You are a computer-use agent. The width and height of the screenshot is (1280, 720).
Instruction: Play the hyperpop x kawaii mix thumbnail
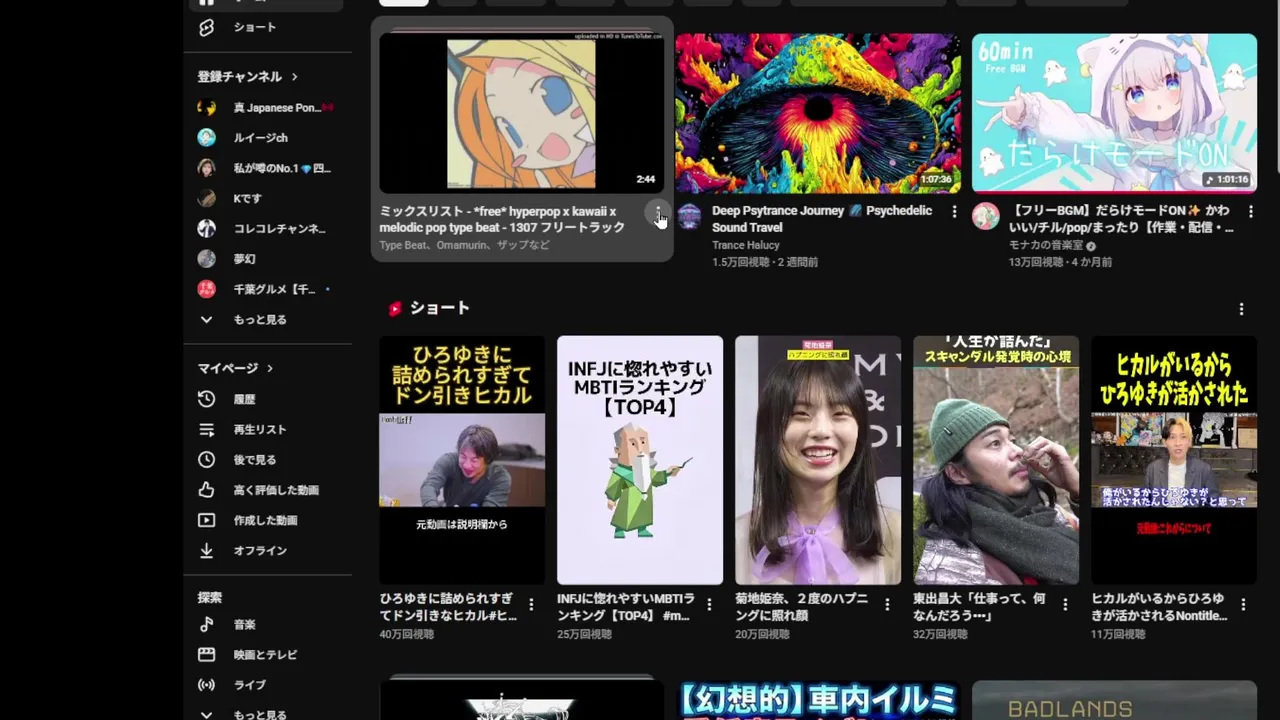[522, 113]
